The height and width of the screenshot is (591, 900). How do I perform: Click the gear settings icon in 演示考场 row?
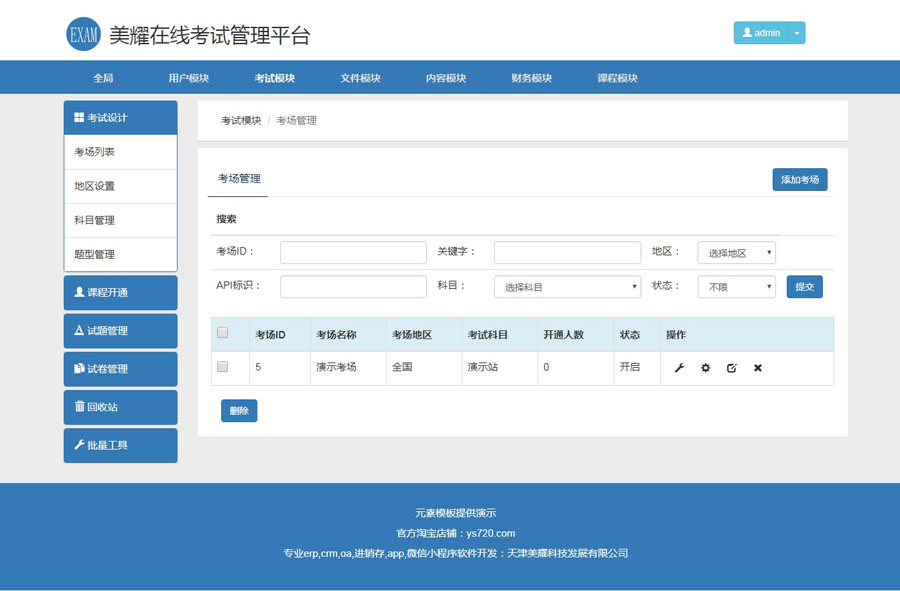[x=705, y=368]
